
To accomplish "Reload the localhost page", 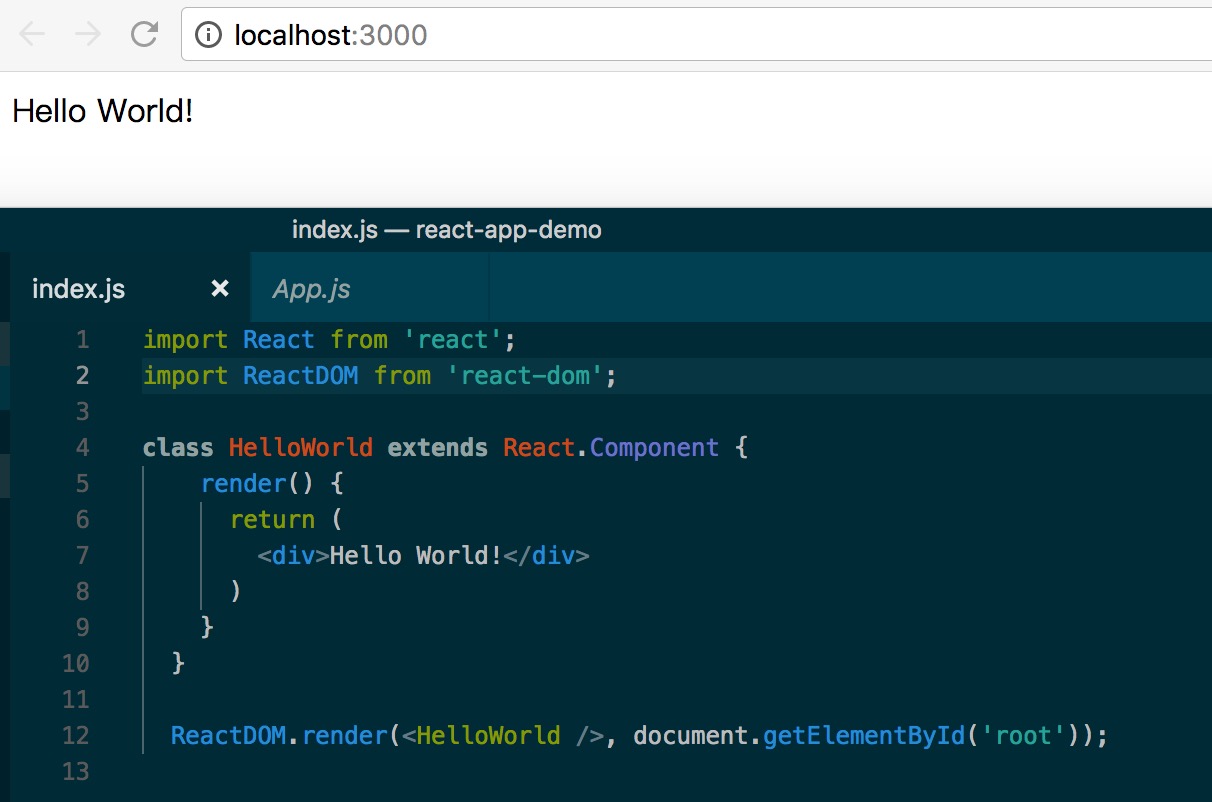I will coord(145,35).
